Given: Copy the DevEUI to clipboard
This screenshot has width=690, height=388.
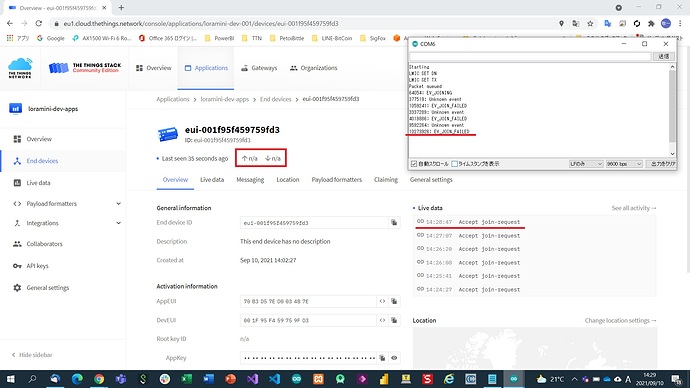Looking at the screenshot, I should click(x=394, y=320).
